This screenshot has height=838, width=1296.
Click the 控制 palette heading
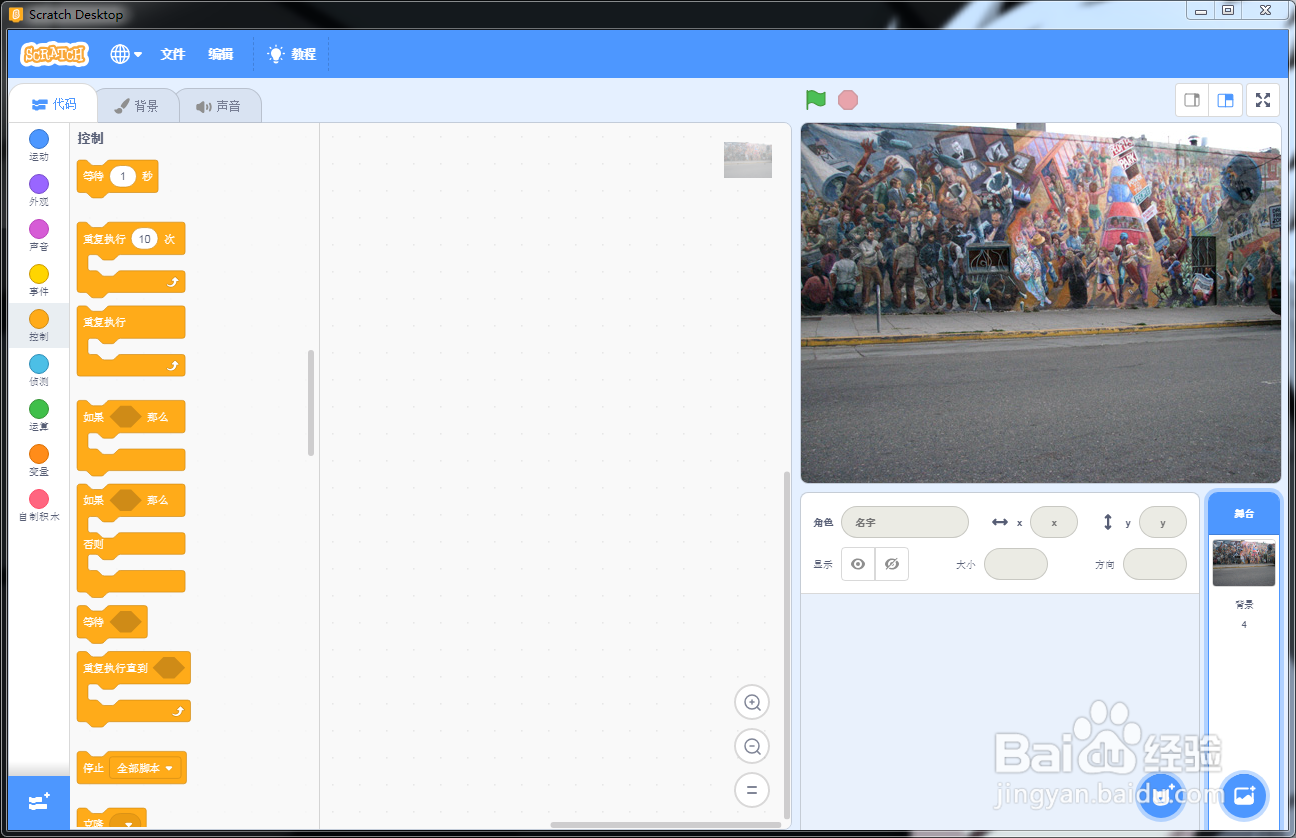point(91,138)
